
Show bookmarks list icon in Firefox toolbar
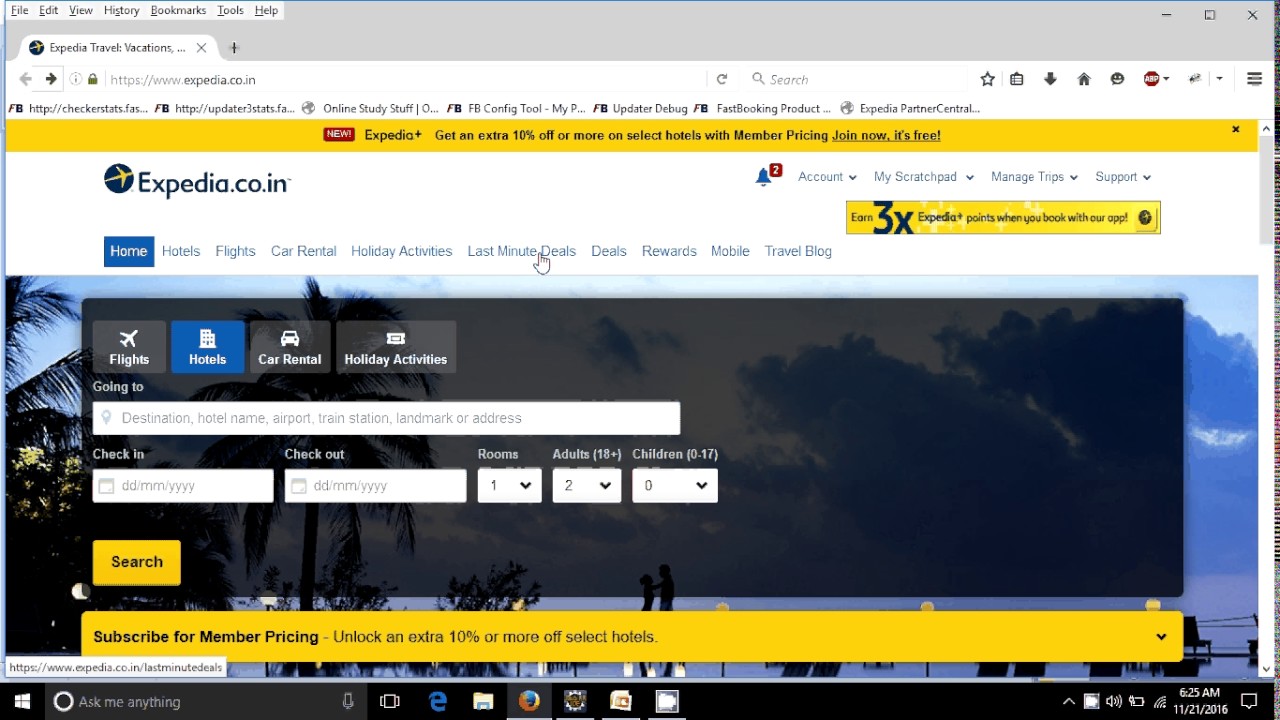pyautogui.click(x=1017, y=79)
